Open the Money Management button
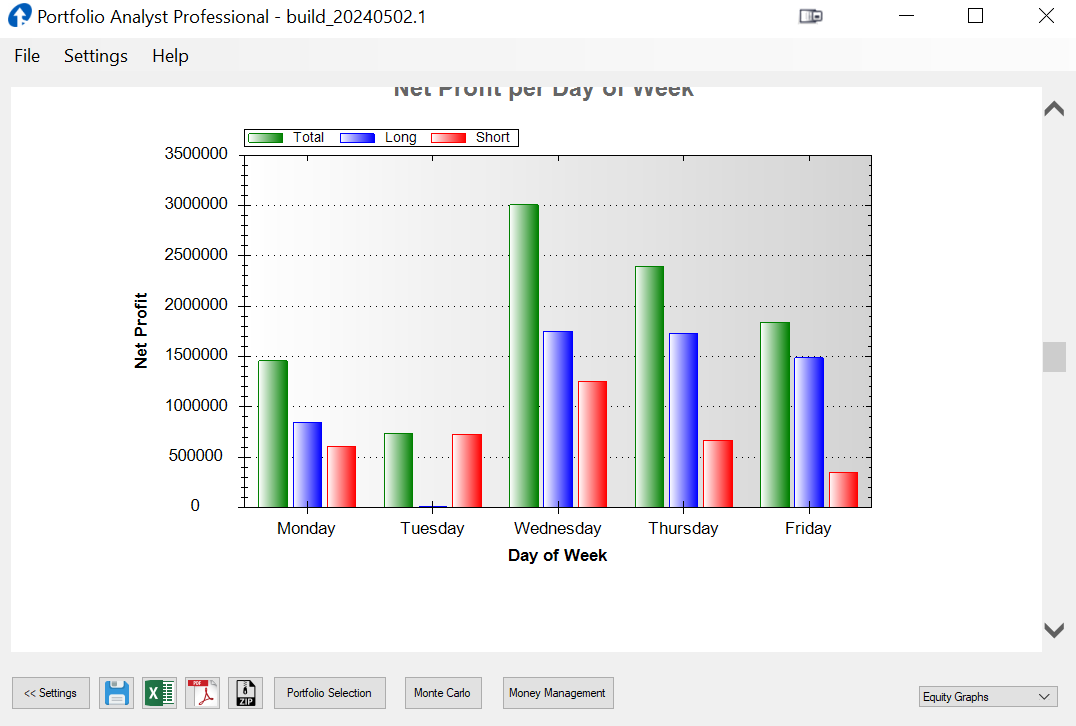This screenshot has width=1076, height=726. pos(557,693)
